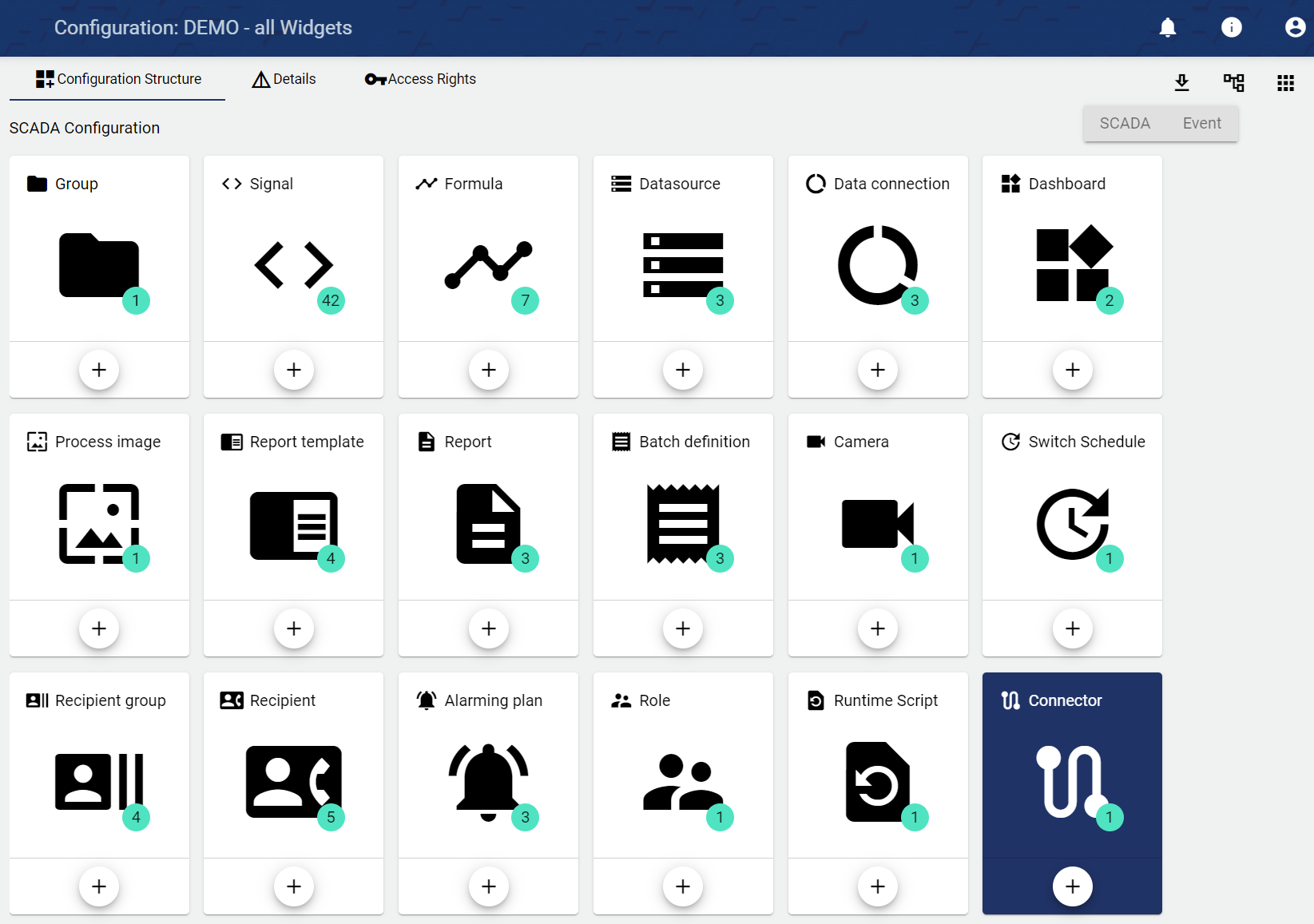Viewport: 1314px width, 924px height.
Task: Open the Access Rights tab
Action: point(421,79)
